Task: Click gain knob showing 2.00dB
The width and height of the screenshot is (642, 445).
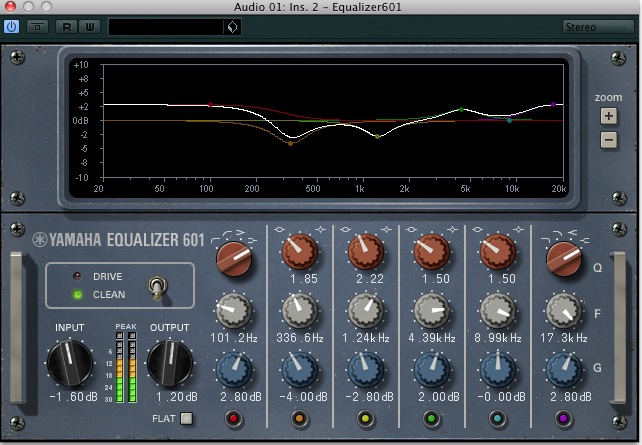Action: coord(432,370)
